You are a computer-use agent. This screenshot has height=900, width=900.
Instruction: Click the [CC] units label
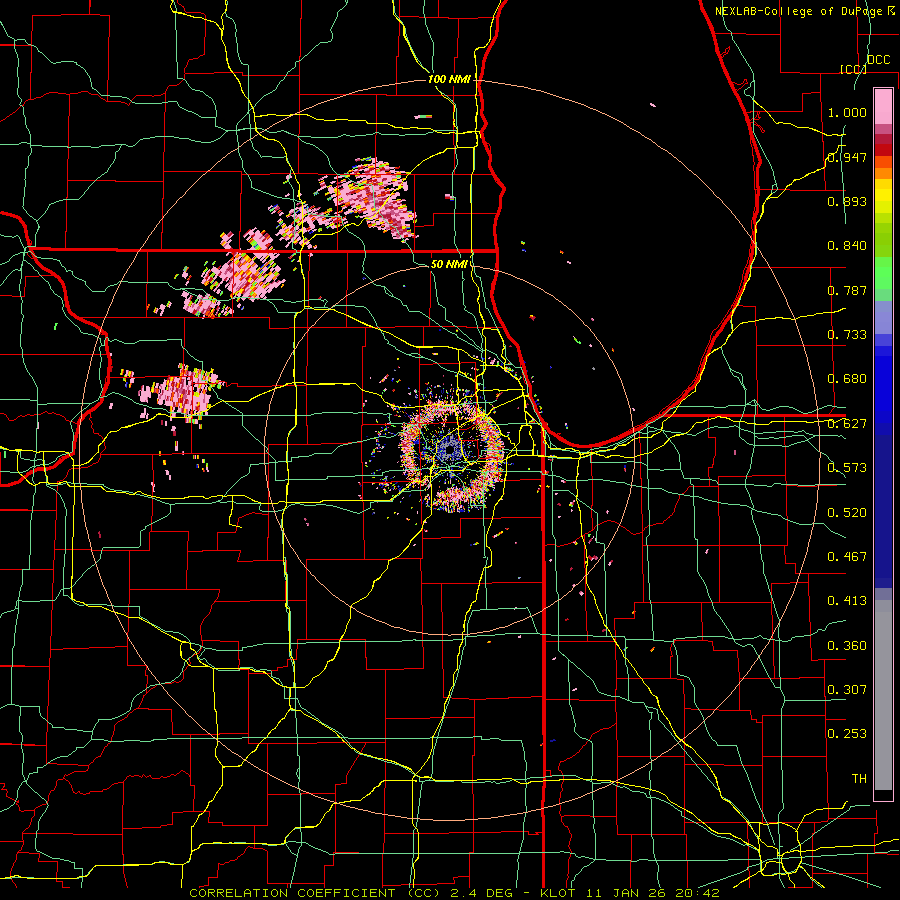[853, 69]
